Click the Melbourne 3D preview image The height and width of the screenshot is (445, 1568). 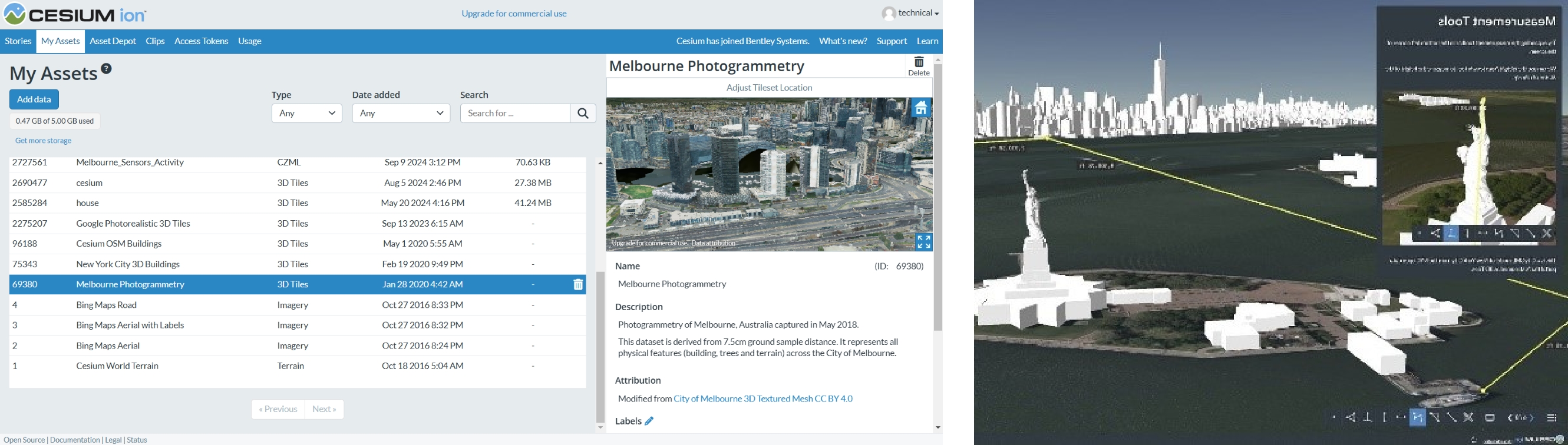[x=770, y=174]
